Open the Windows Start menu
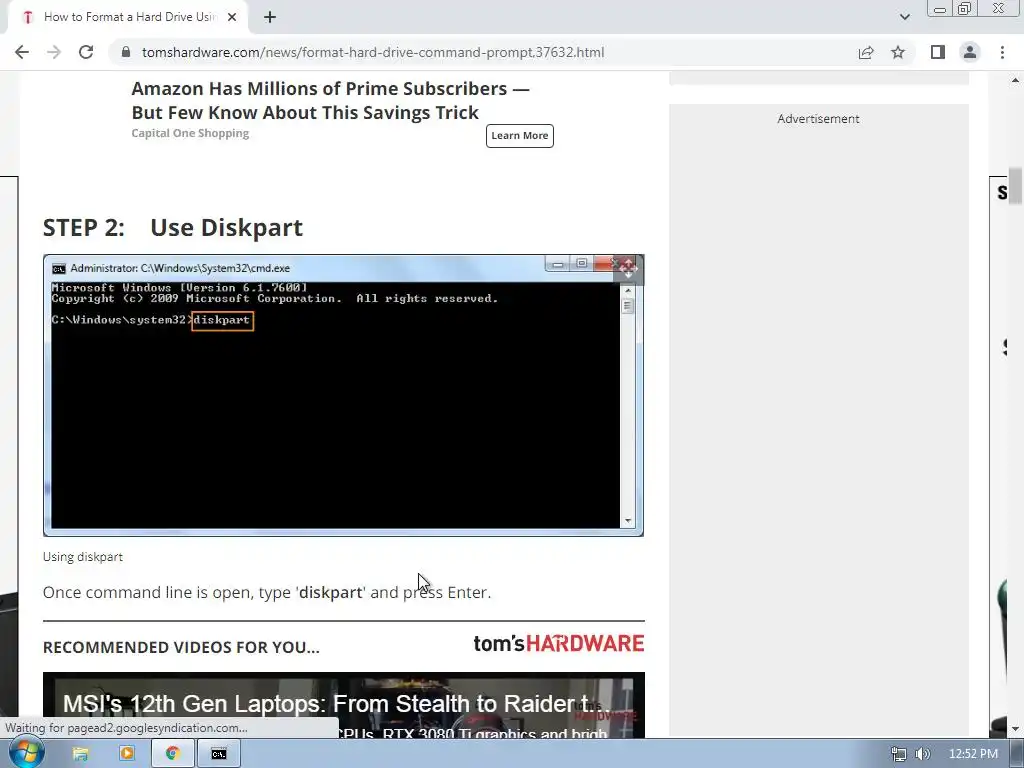Image resolution: width=1024 pixels, height=768 pixels. (26, 754)
